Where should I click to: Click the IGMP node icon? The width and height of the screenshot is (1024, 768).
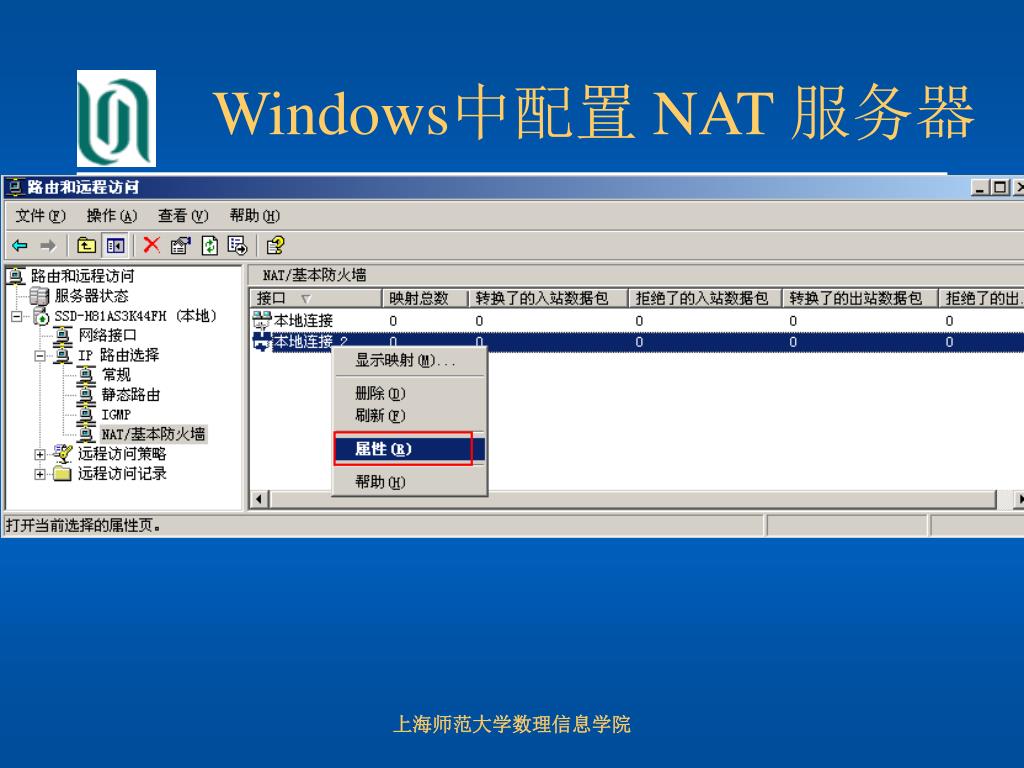(x=86, y=414)
